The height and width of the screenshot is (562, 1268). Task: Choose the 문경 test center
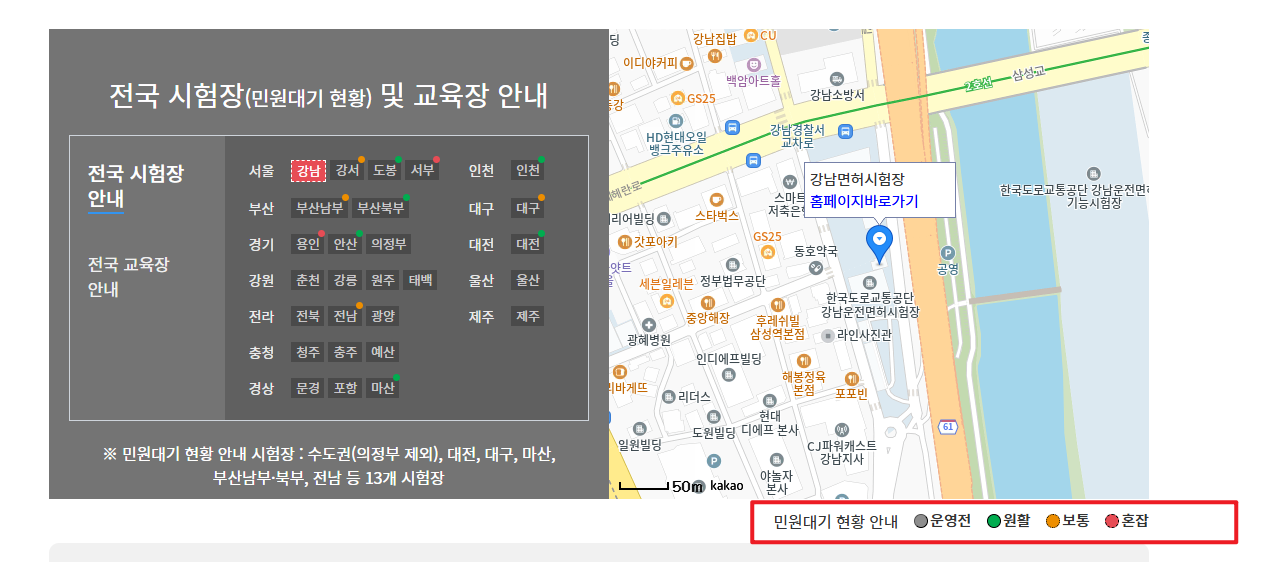point(308,388)
